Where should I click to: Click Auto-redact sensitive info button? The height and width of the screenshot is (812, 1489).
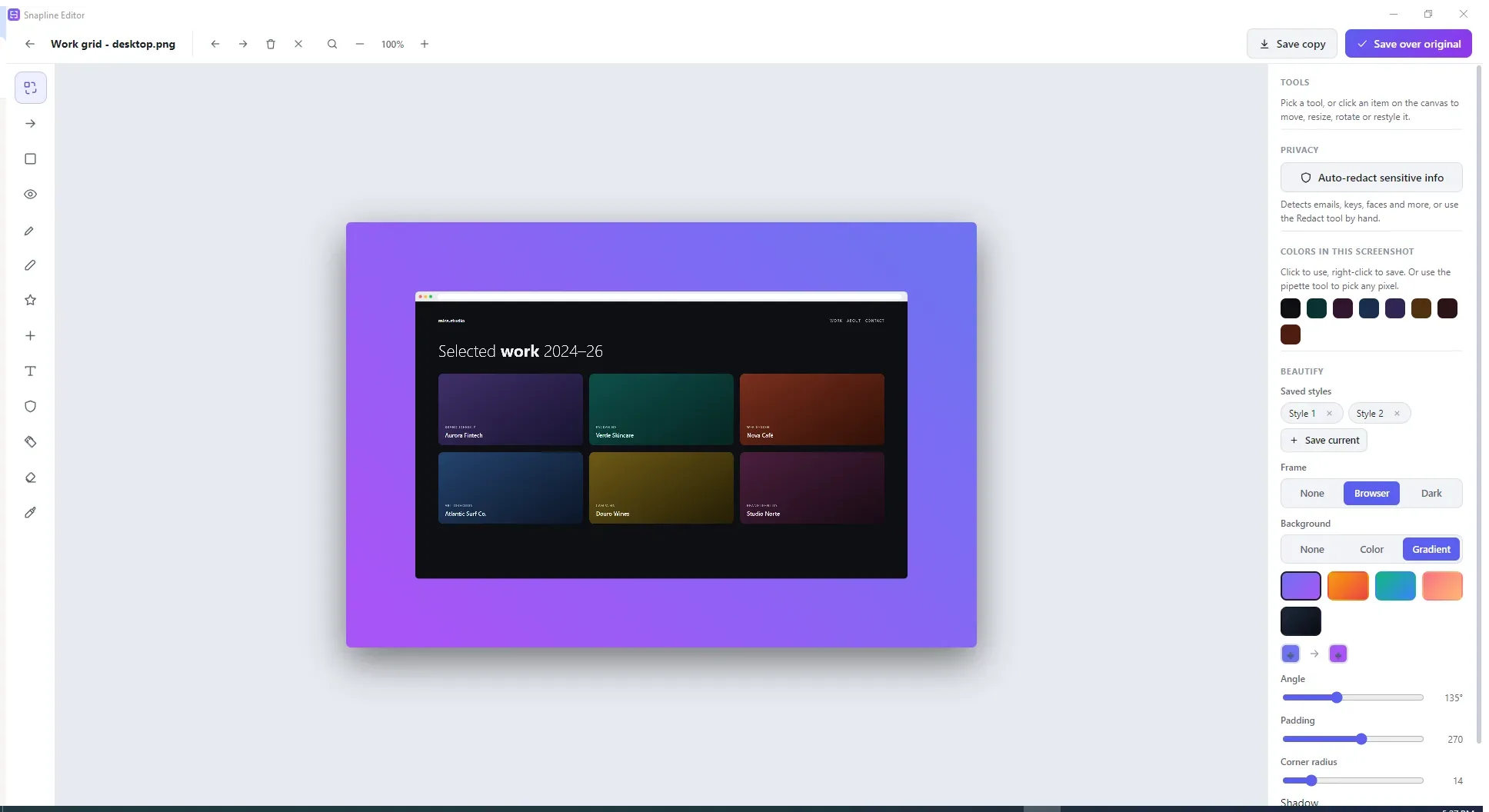click(x=1371, y=178)
